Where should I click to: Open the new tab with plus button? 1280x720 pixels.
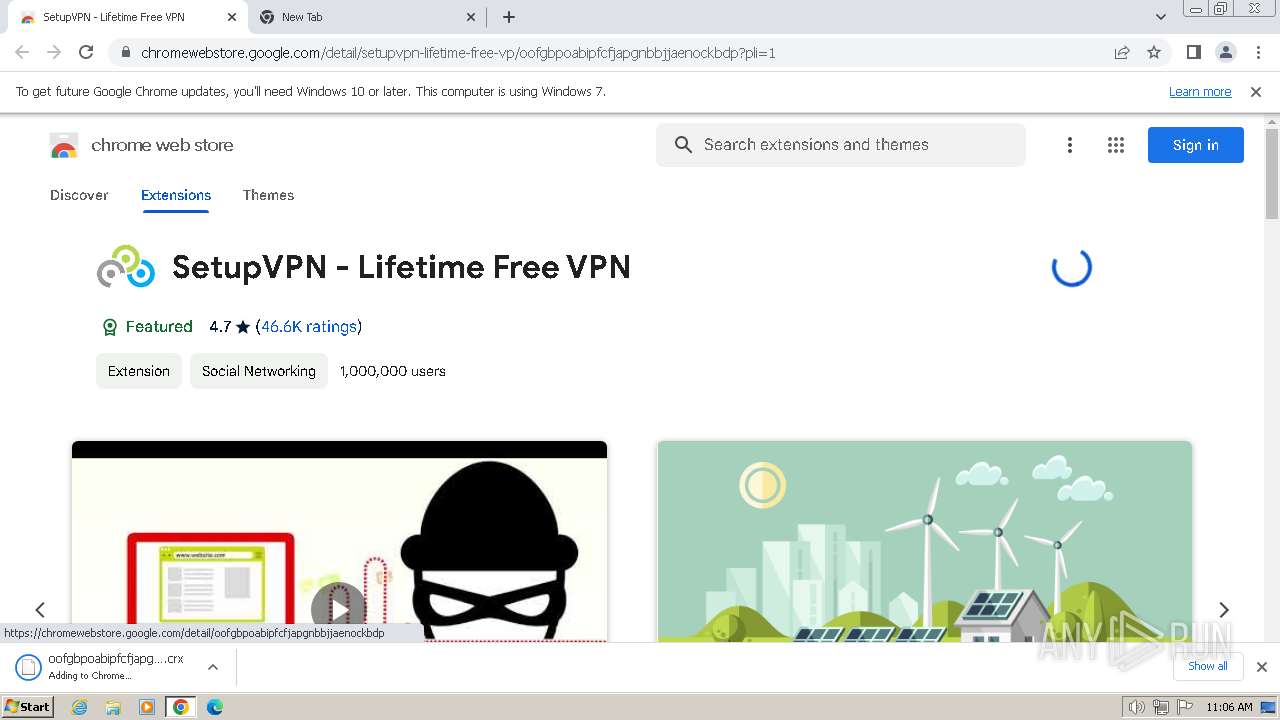[x=509, y=17]
